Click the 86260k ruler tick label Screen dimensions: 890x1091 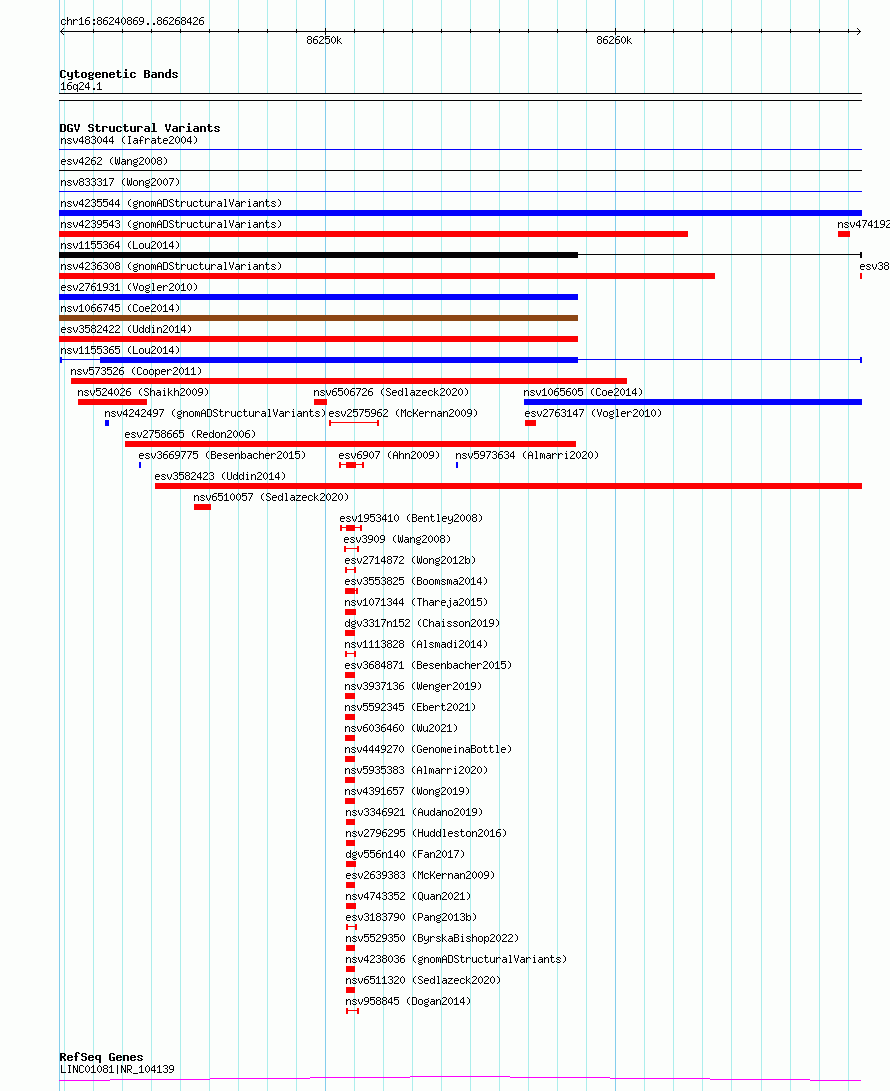[x=614, y=40]
